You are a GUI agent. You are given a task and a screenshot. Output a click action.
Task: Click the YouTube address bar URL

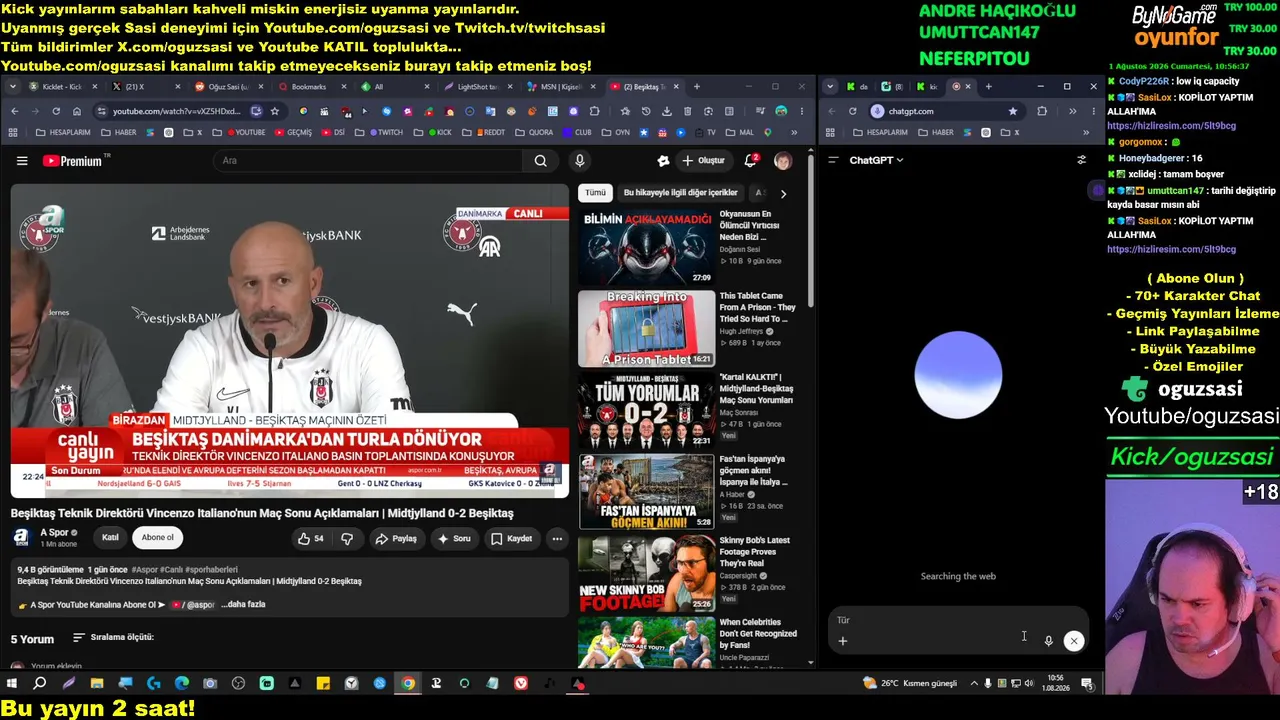[176, 111]
